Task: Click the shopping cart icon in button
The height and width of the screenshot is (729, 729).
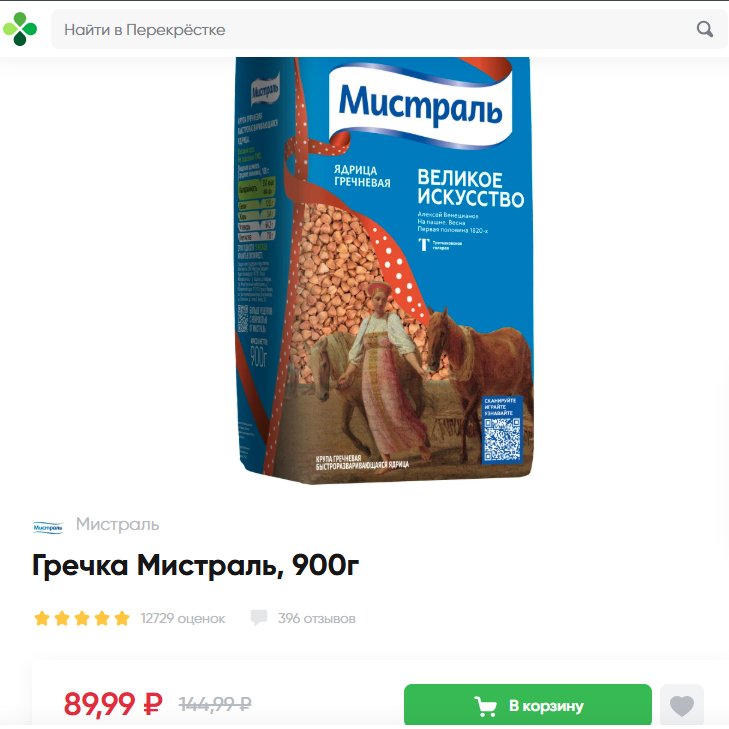Action: click(x=485, y=706)
